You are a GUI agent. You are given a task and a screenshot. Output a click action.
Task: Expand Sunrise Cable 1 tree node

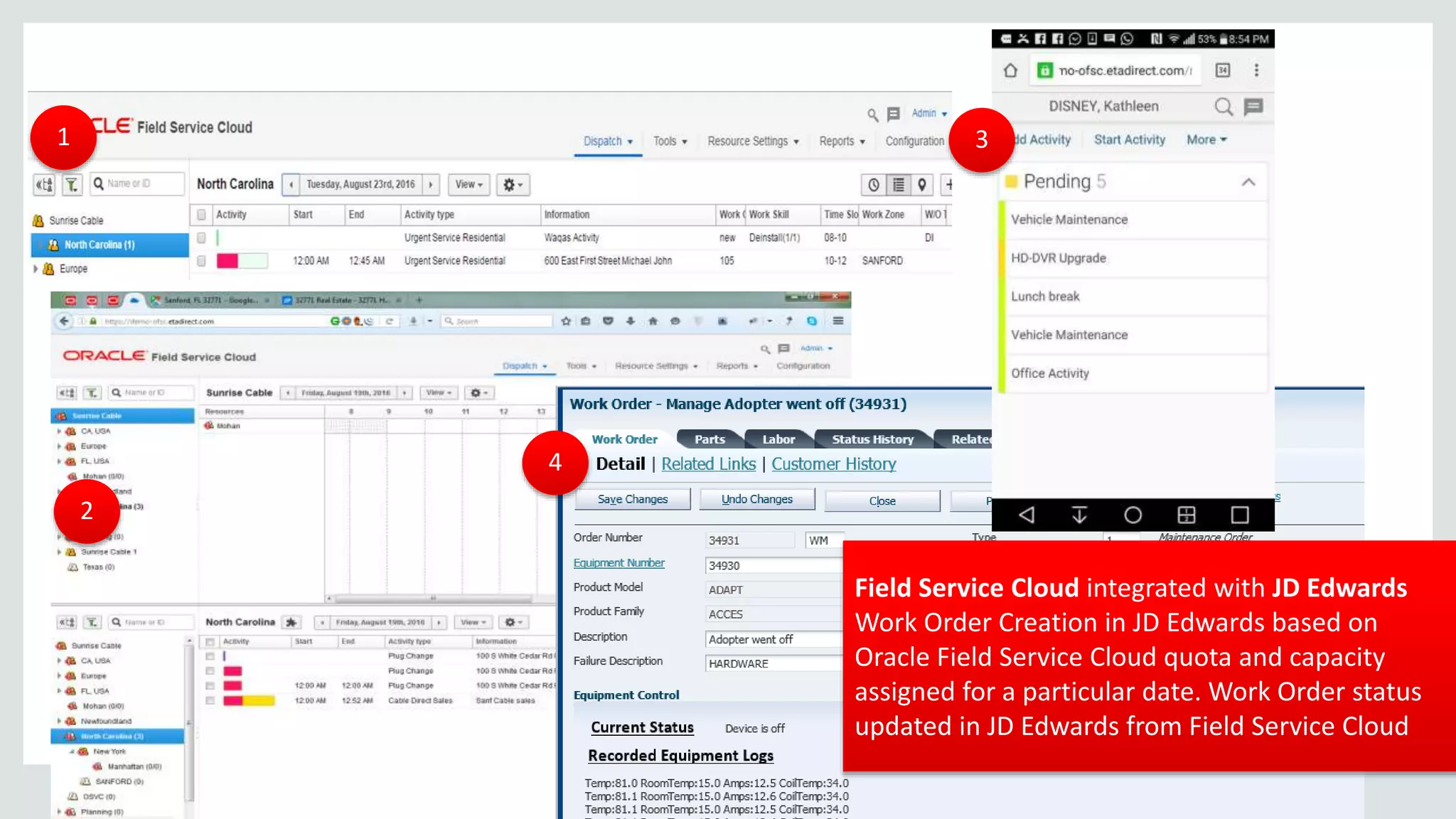pyautogui.click(x=59, y=552)
